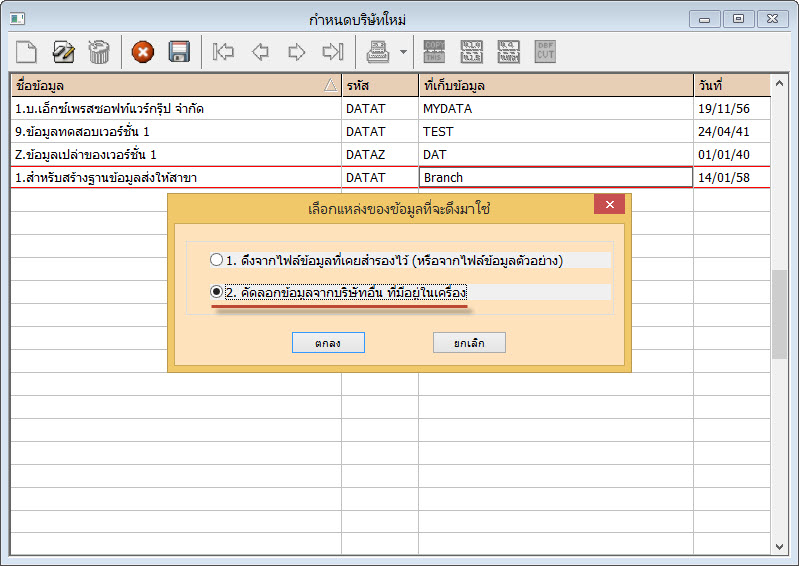Screen dimensions: 799x566
Task: Click the DBF CUT toolbar icon
Action: point(545,52)
